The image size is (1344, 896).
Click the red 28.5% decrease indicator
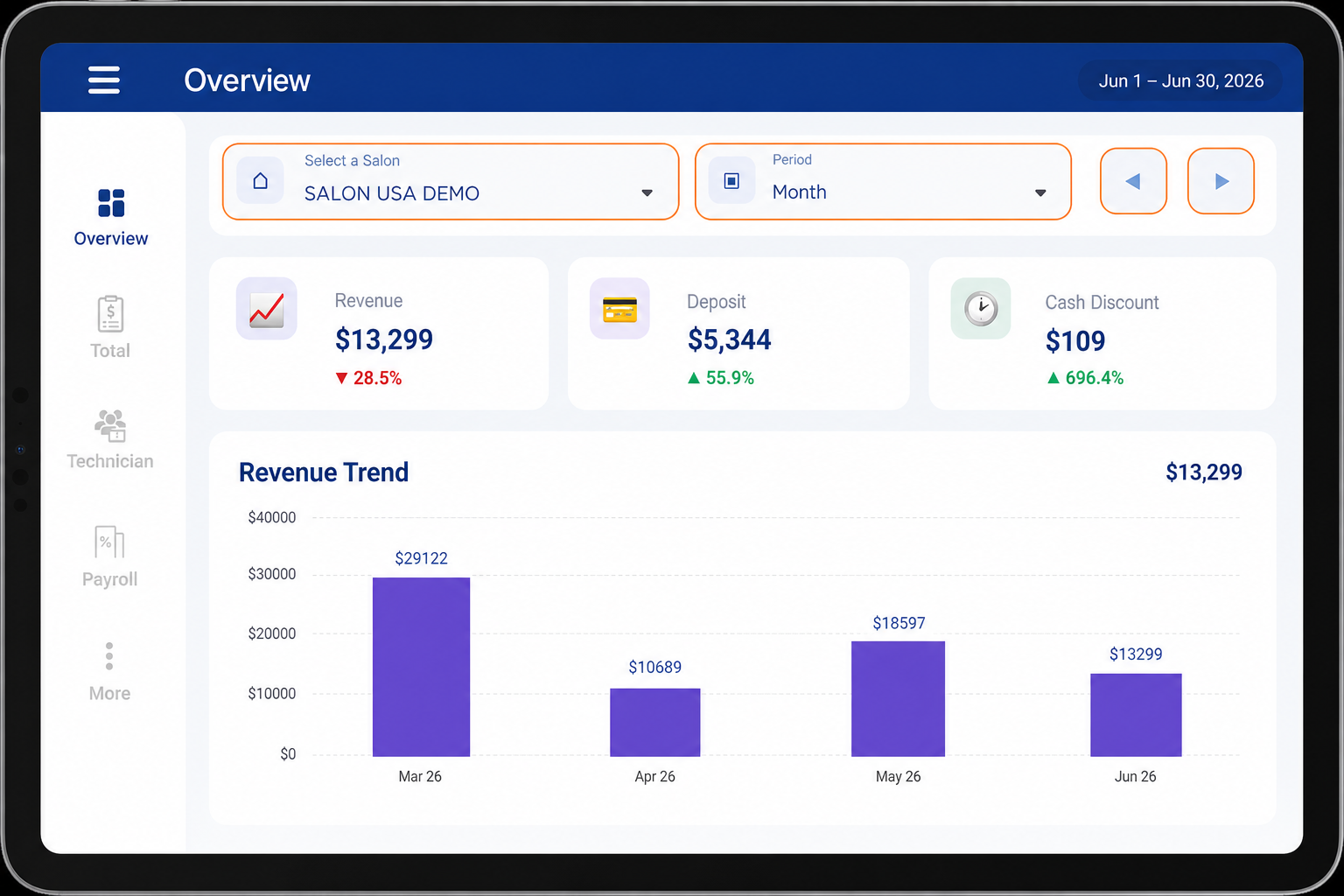[368, 378]
